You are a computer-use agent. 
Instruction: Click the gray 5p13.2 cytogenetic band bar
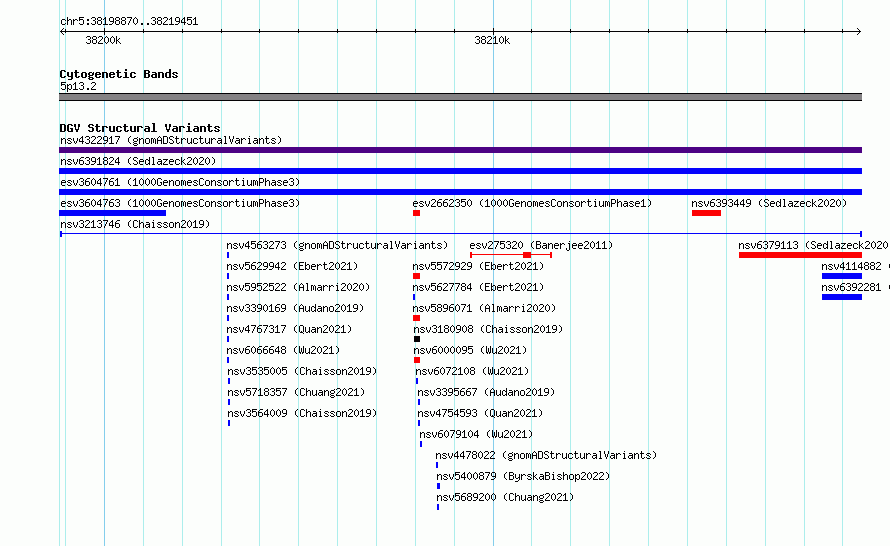point(460,97)
